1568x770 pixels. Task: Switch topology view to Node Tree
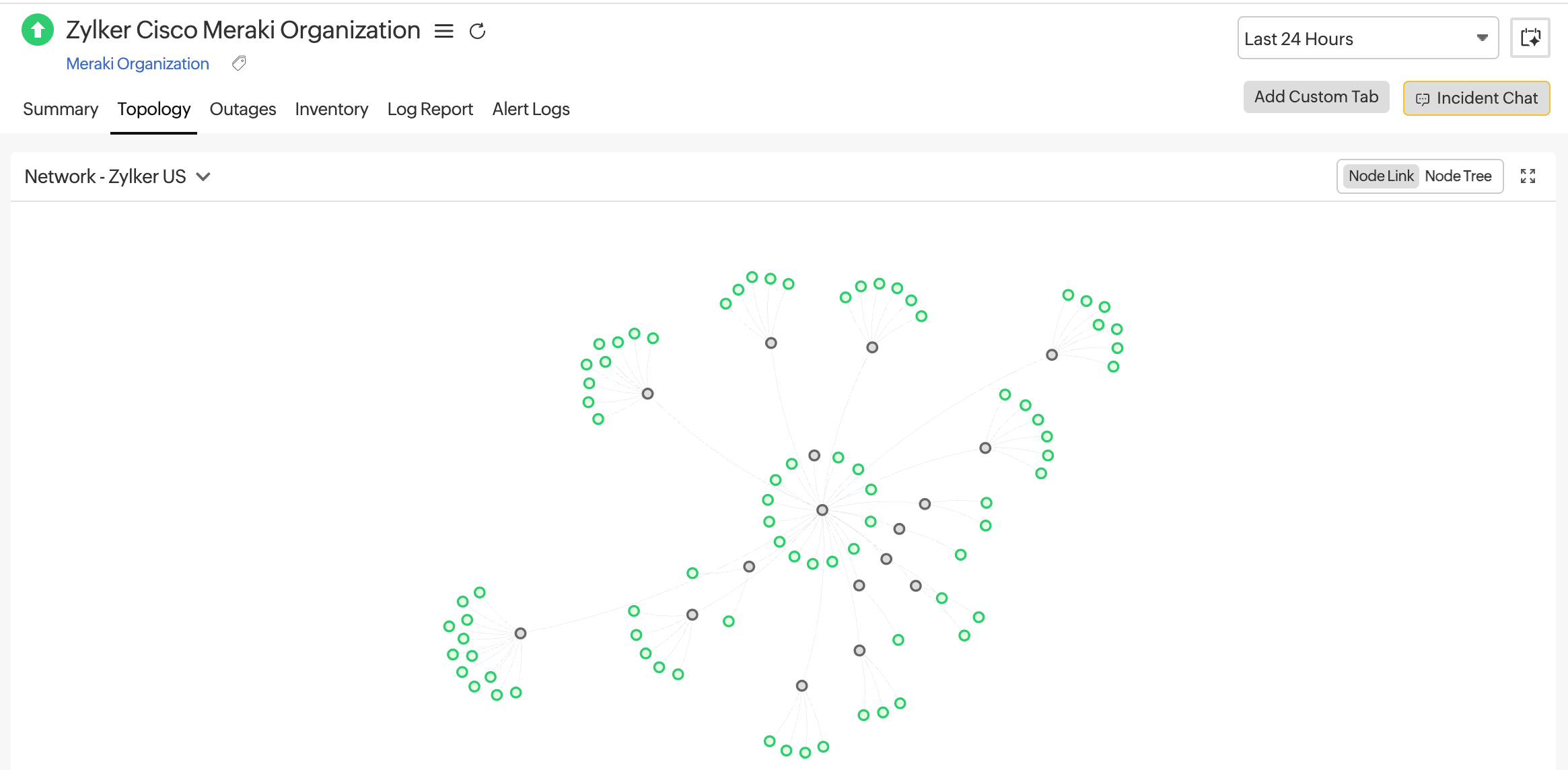click(x=1458, y=176)
